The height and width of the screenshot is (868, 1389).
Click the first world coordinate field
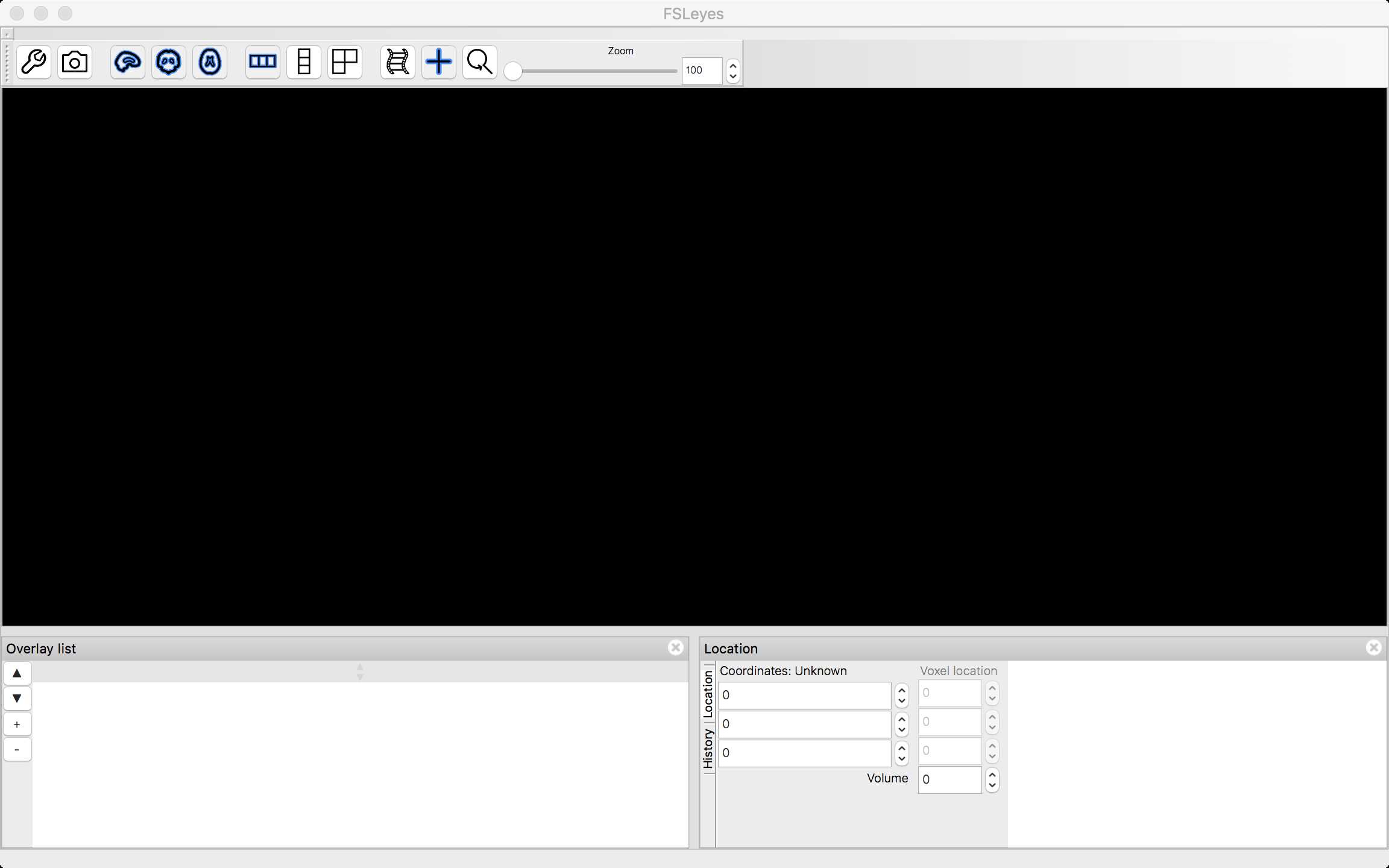click(804, 695)
